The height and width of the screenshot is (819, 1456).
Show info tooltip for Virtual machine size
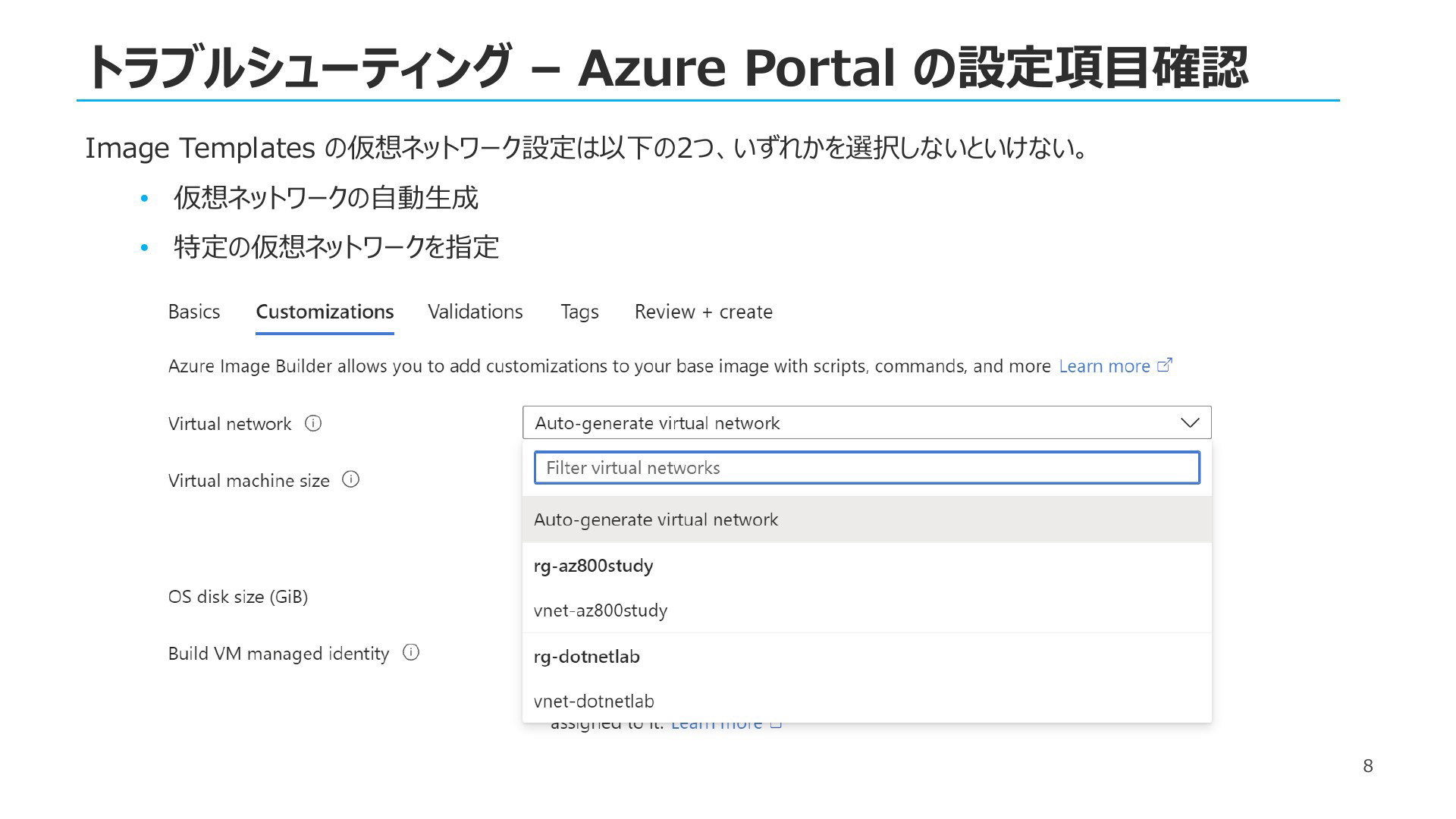(x=350, y=479)
